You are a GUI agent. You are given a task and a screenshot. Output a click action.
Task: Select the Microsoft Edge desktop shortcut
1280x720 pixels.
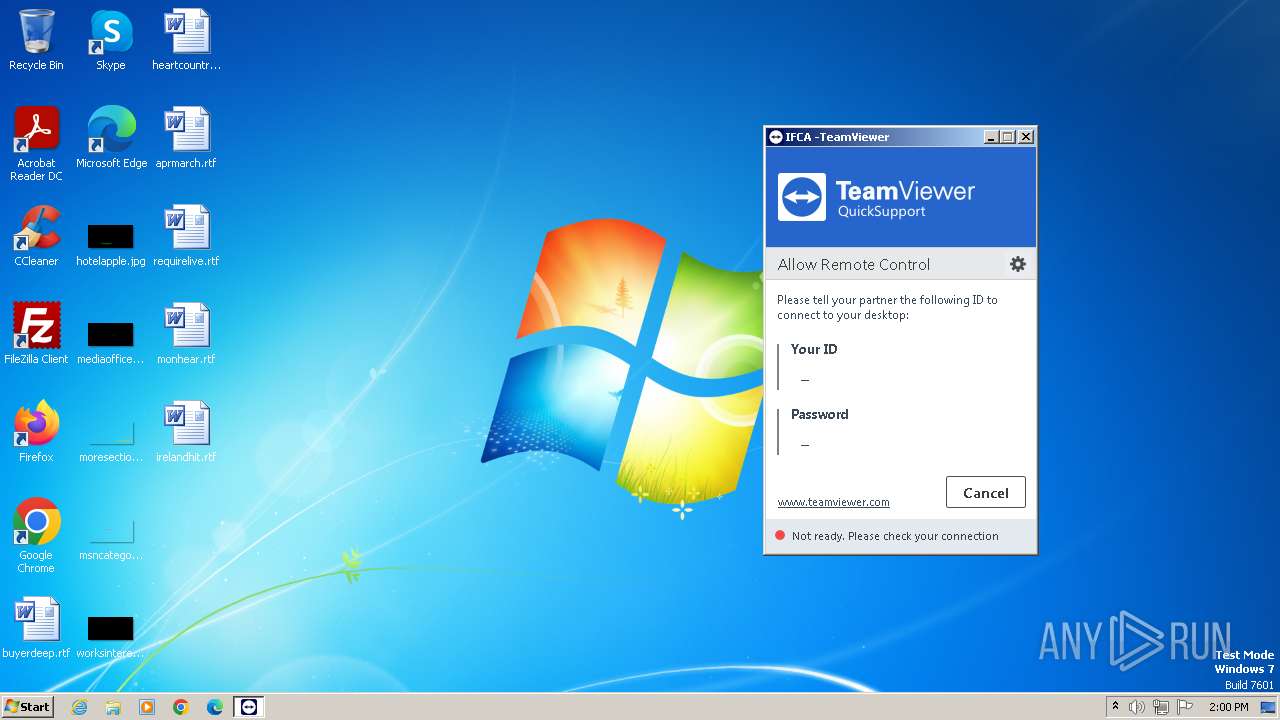[x=111, y=138]
